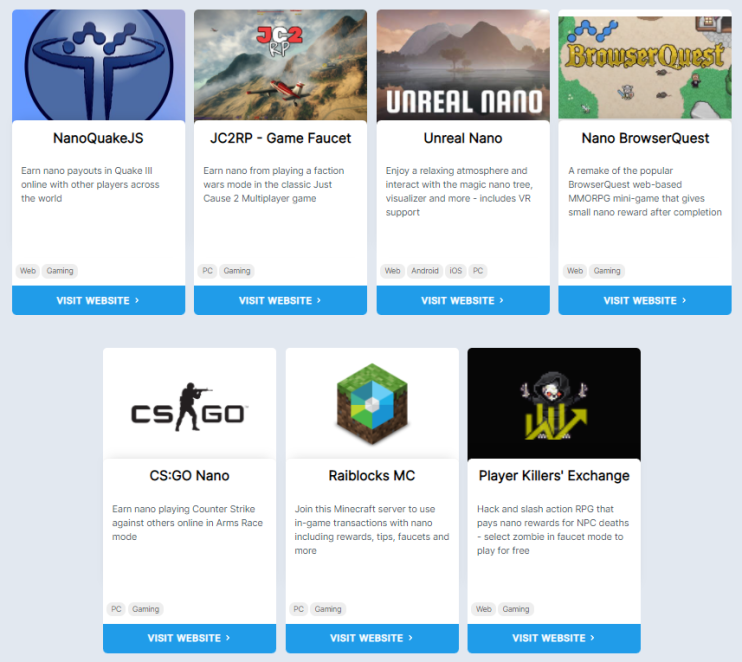Click the PC tag on JC2RP card

pos(207,271)
